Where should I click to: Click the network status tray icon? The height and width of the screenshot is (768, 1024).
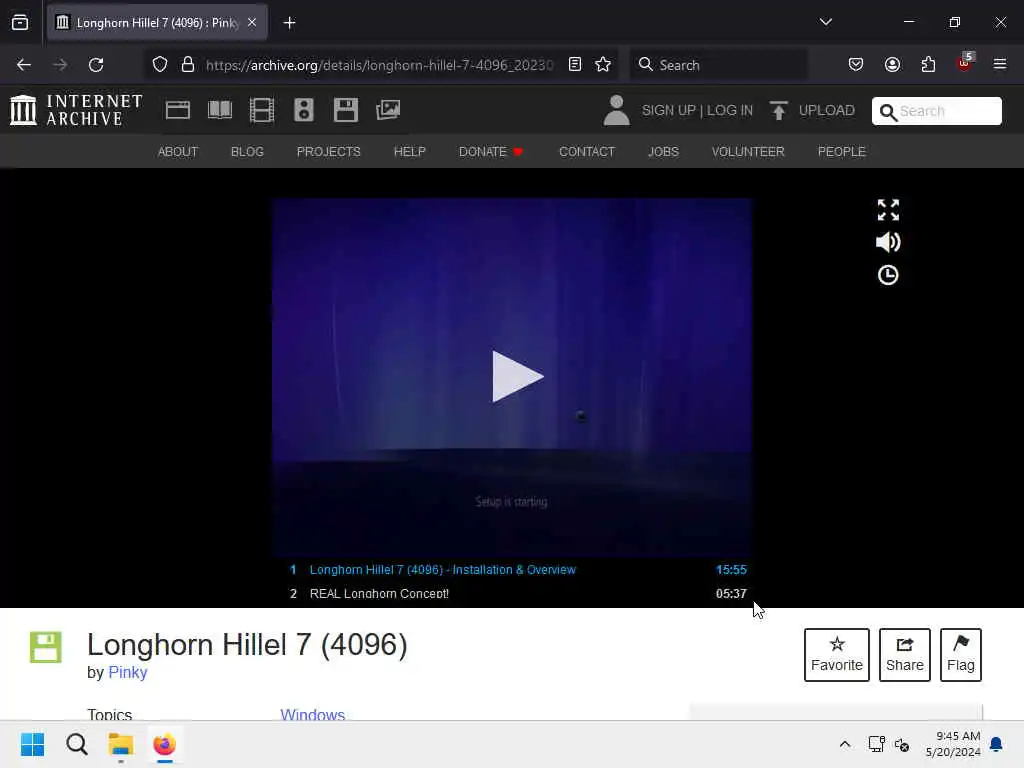coord(876,744)
